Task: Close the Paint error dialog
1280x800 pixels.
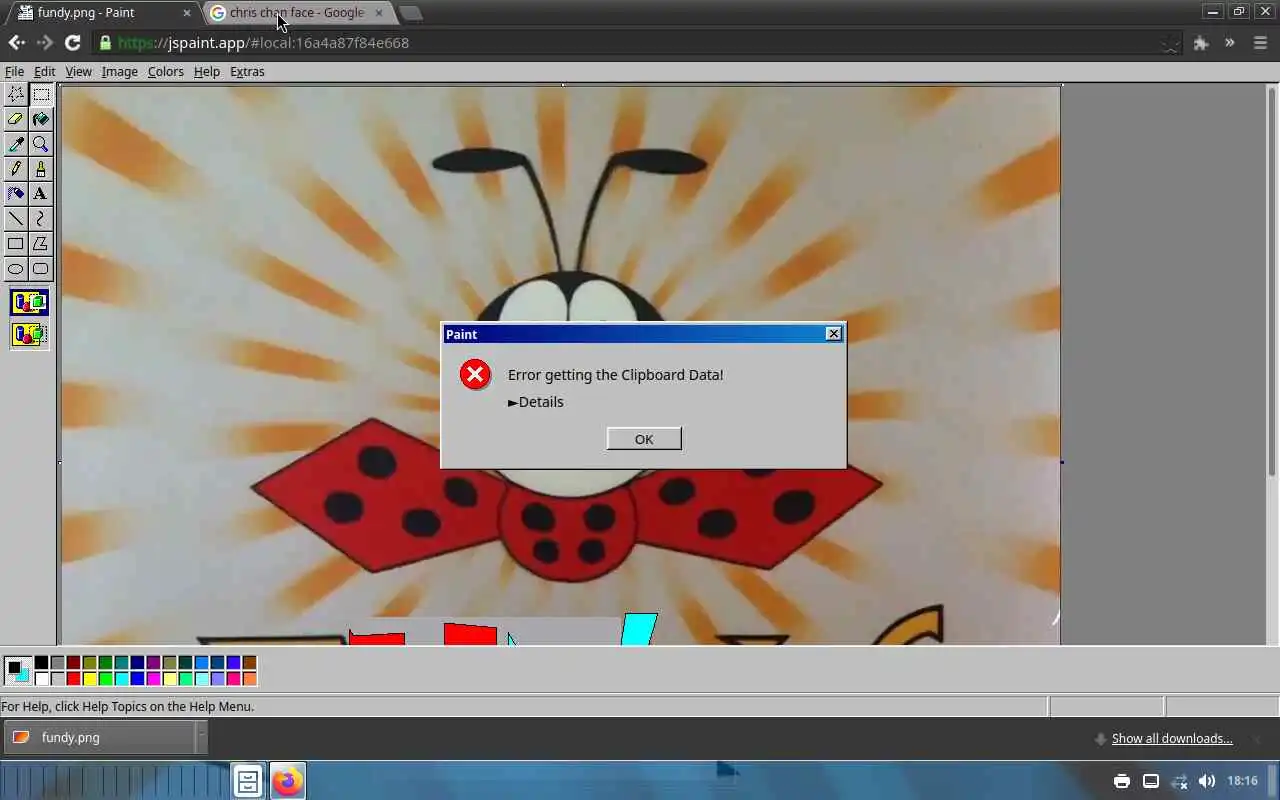Action: tap(833, 334)
